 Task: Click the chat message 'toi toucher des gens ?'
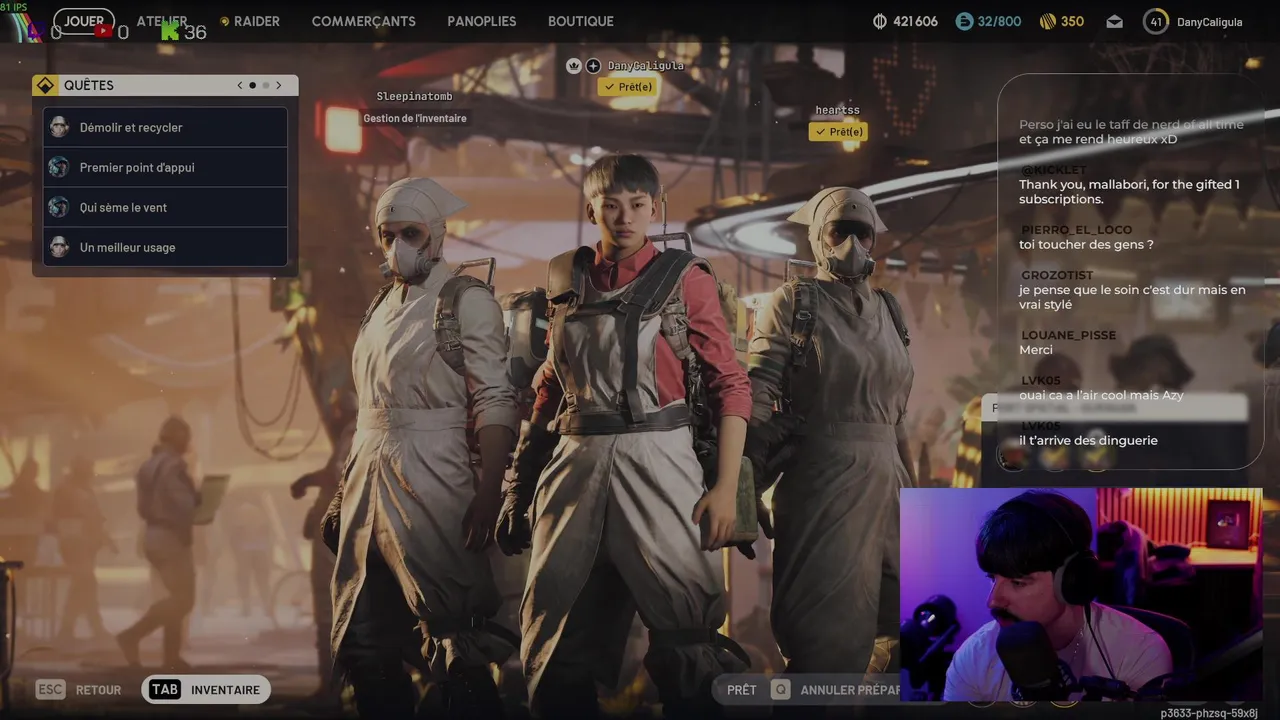tap(1086, 245)
